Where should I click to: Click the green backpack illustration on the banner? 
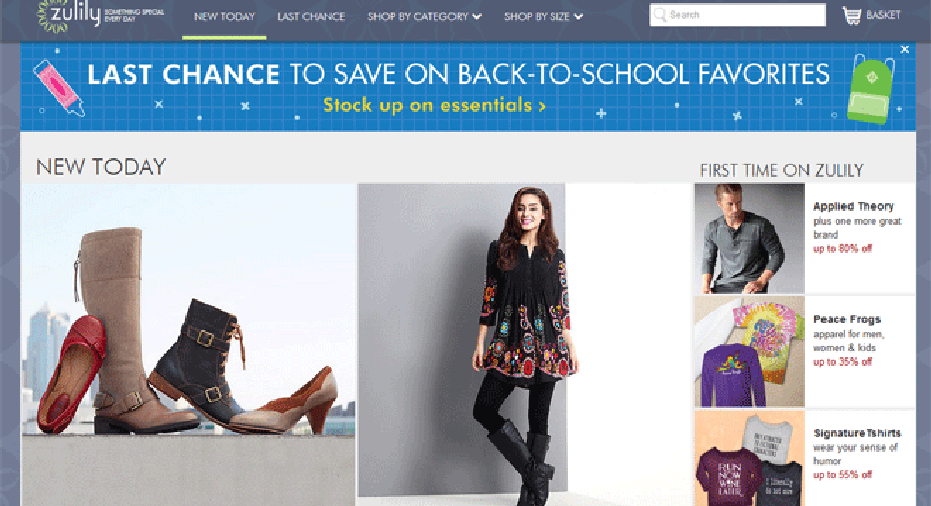tap(870, 88)
